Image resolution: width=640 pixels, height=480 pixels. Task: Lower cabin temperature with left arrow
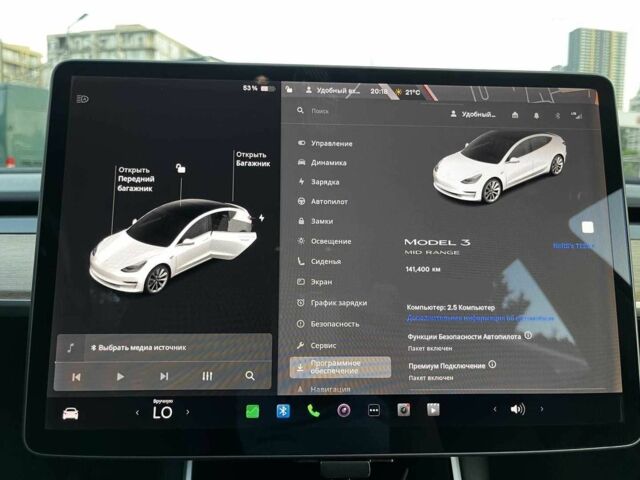click(x=137, y=413)
